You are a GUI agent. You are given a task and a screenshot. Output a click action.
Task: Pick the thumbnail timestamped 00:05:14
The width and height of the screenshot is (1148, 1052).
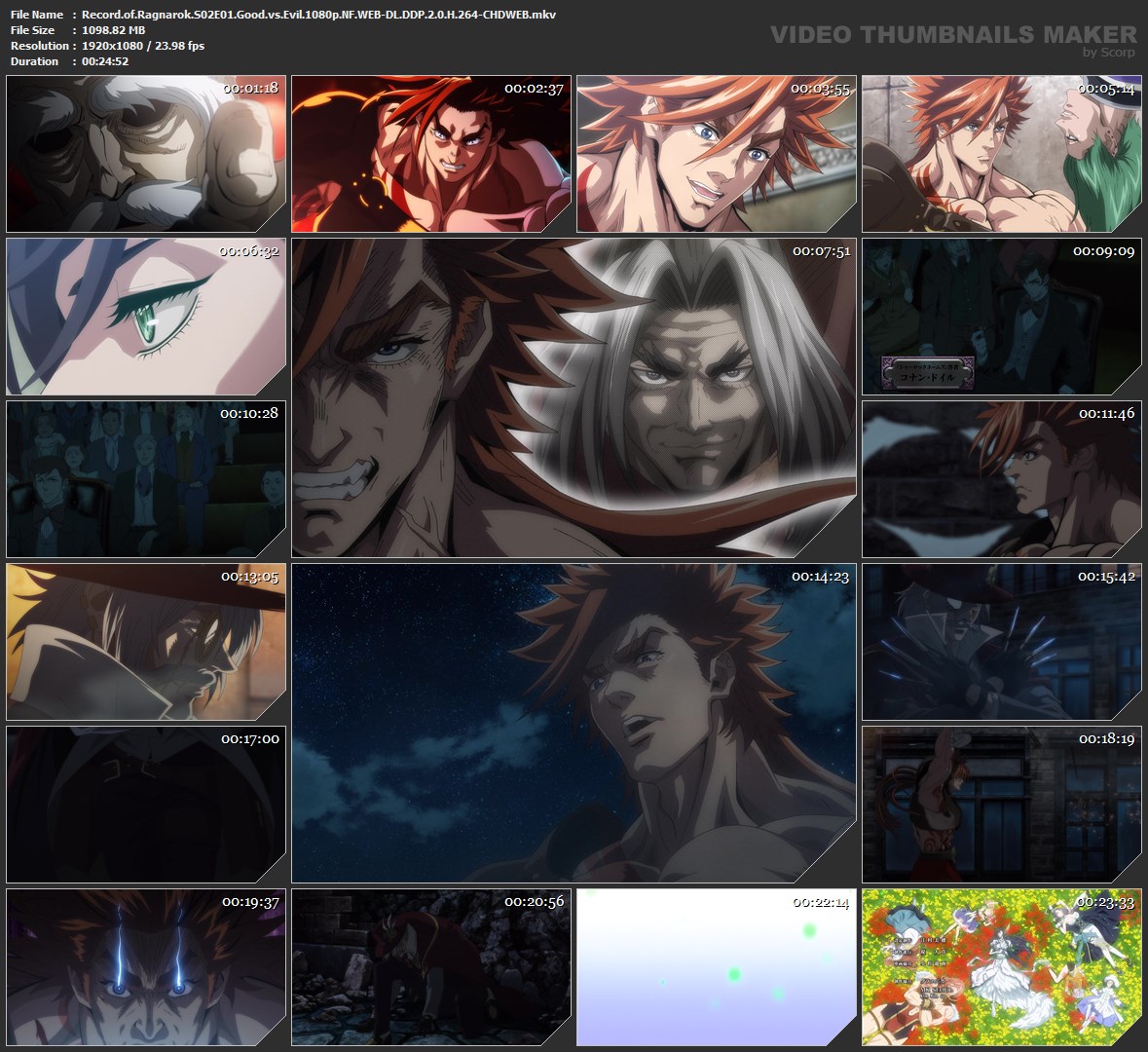[1002, 154]
